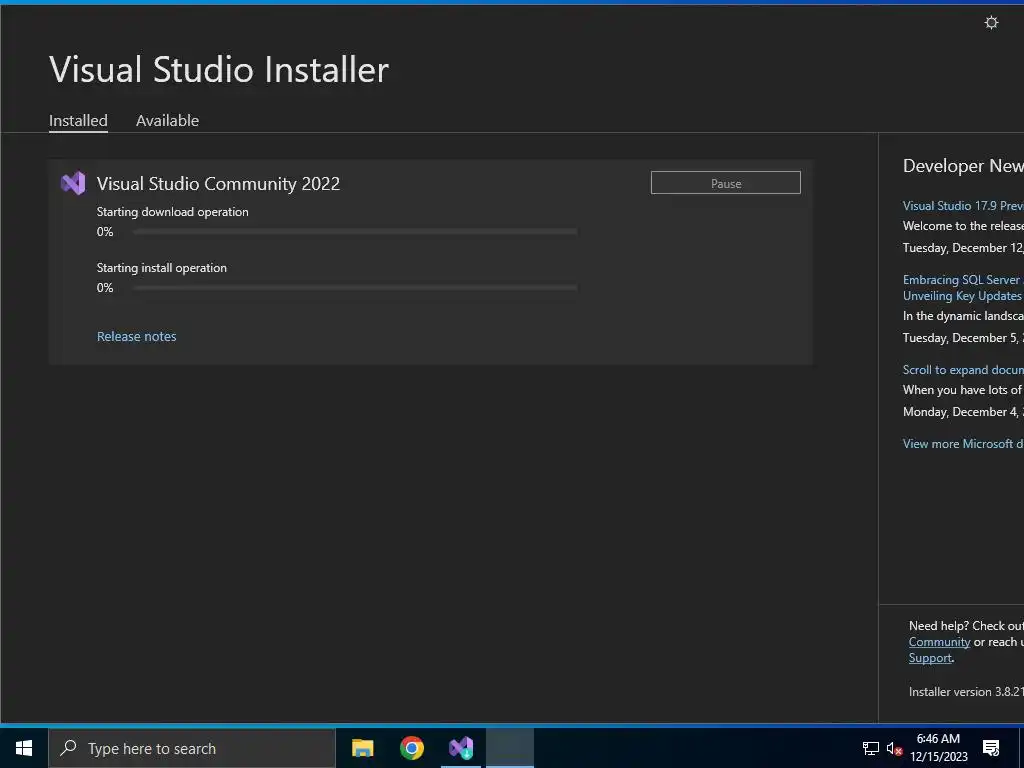Open Embracing SQL Server news article

click(x=963, y=287)
